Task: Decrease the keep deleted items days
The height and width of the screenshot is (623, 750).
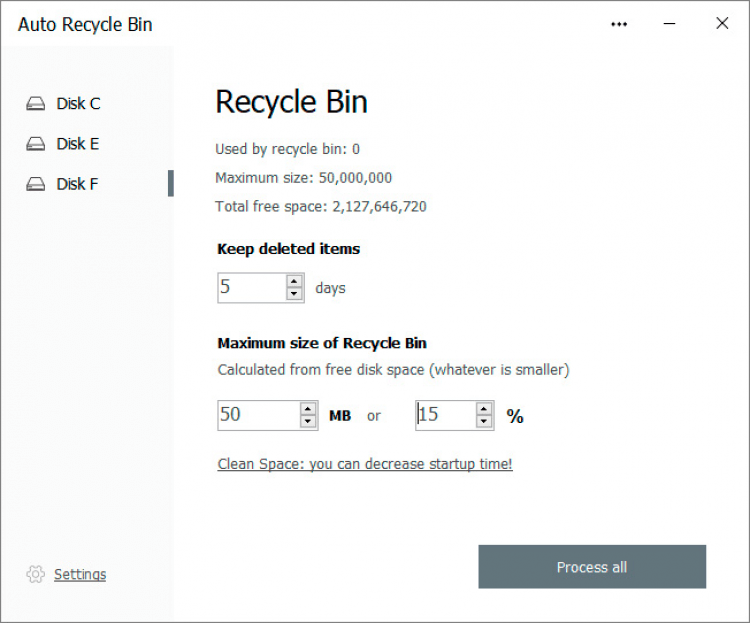Action: click(x=295, y=294)
